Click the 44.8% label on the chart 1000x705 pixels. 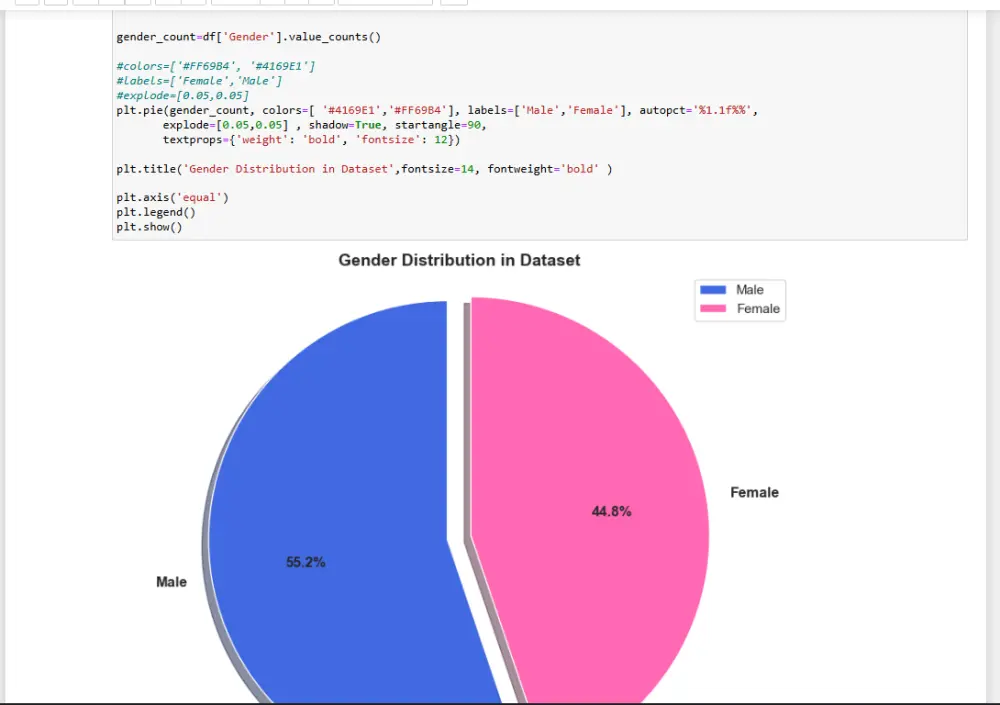coord(611,511)
